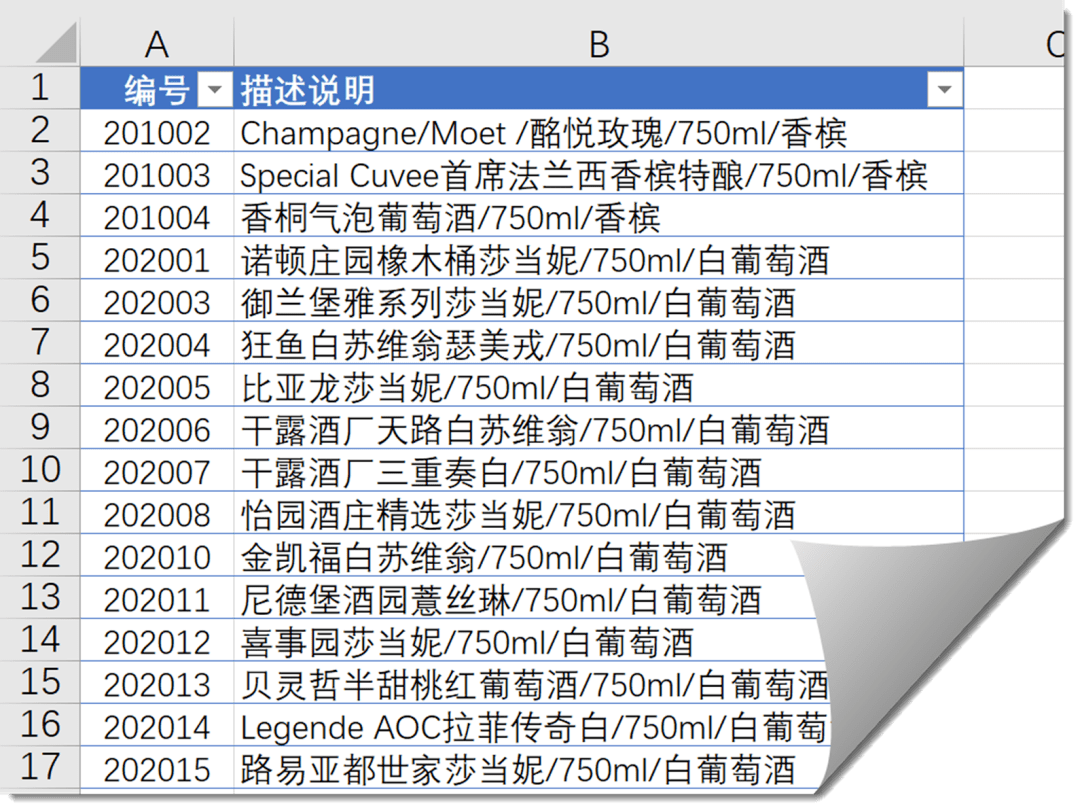Image resolution: width=1080 pixels, height=810 pixels.
Task: Click the Champagne/Moet description cell
Action: [599, 132]
